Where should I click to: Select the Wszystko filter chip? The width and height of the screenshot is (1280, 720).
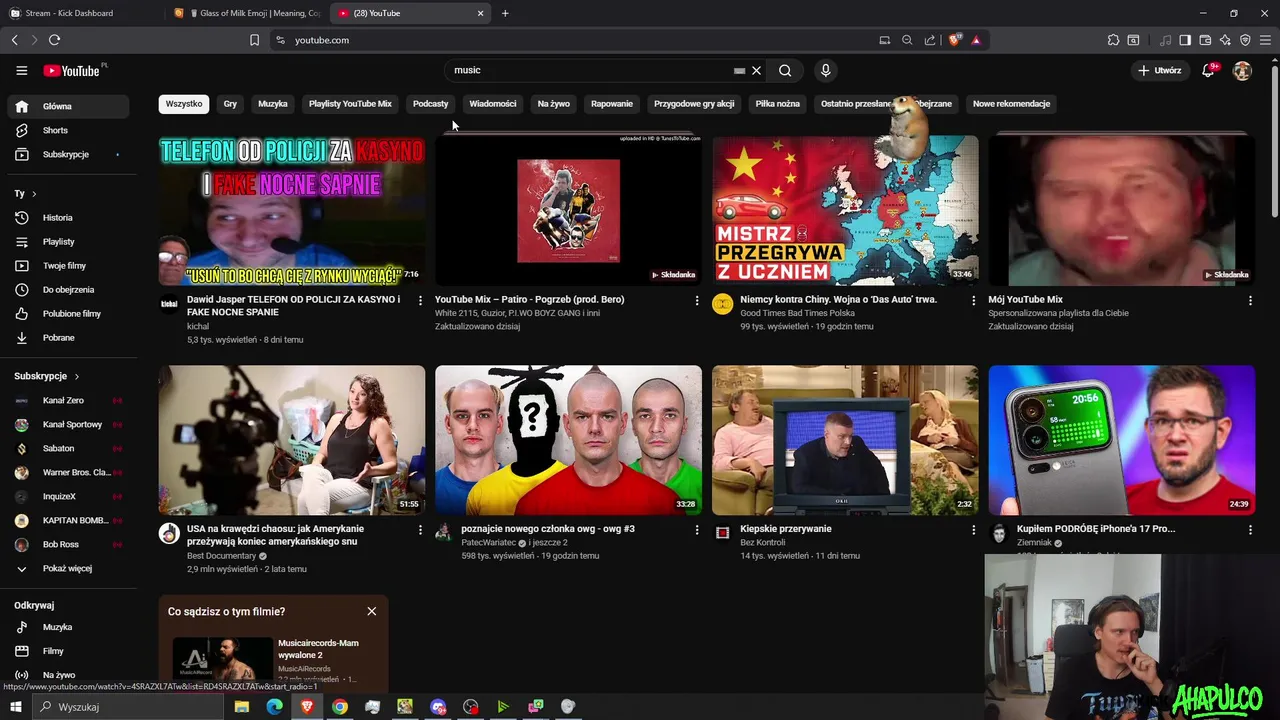(x=184, y=104)
